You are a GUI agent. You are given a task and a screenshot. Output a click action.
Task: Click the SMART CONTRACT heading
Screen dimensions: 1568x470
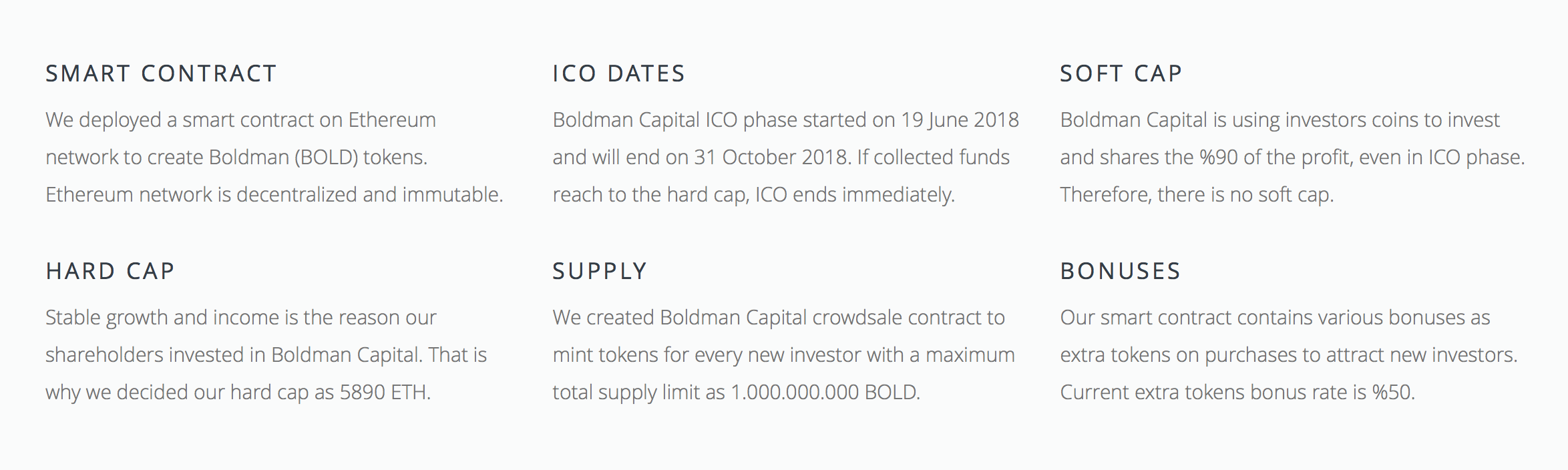point(160,73)
